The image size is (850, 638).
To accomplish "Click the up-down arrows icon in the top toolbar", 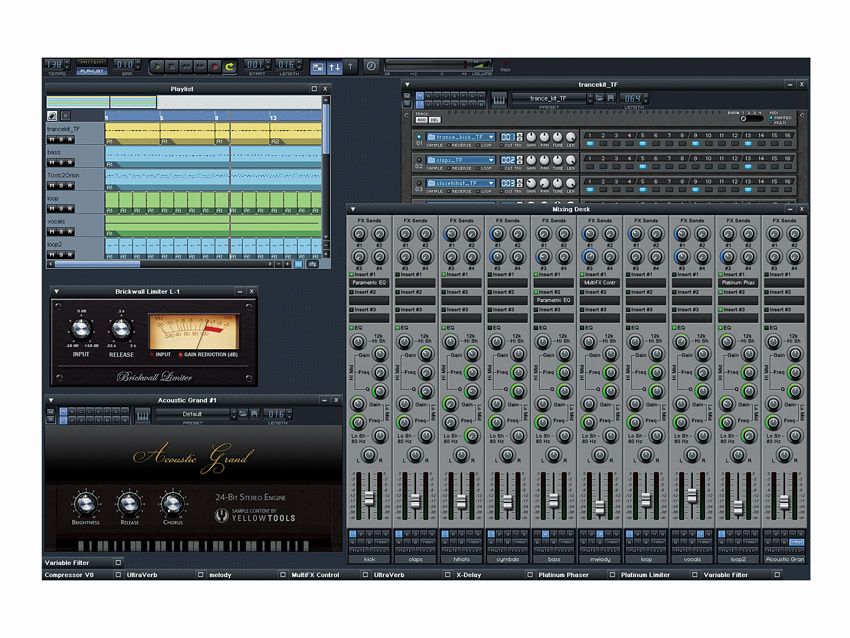I will [x=334, y=67].
